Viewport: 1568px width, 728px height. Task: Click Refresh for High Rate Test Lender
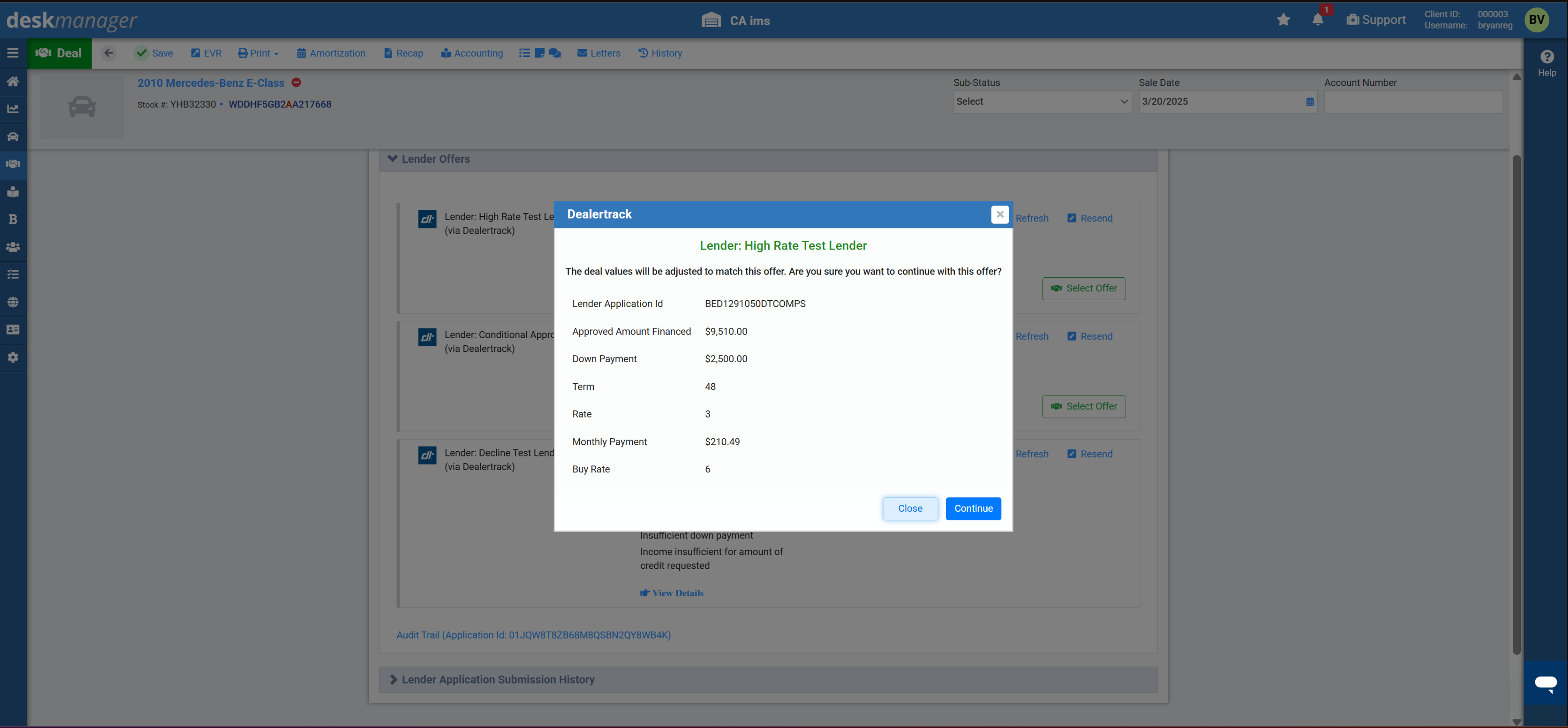1031,218
